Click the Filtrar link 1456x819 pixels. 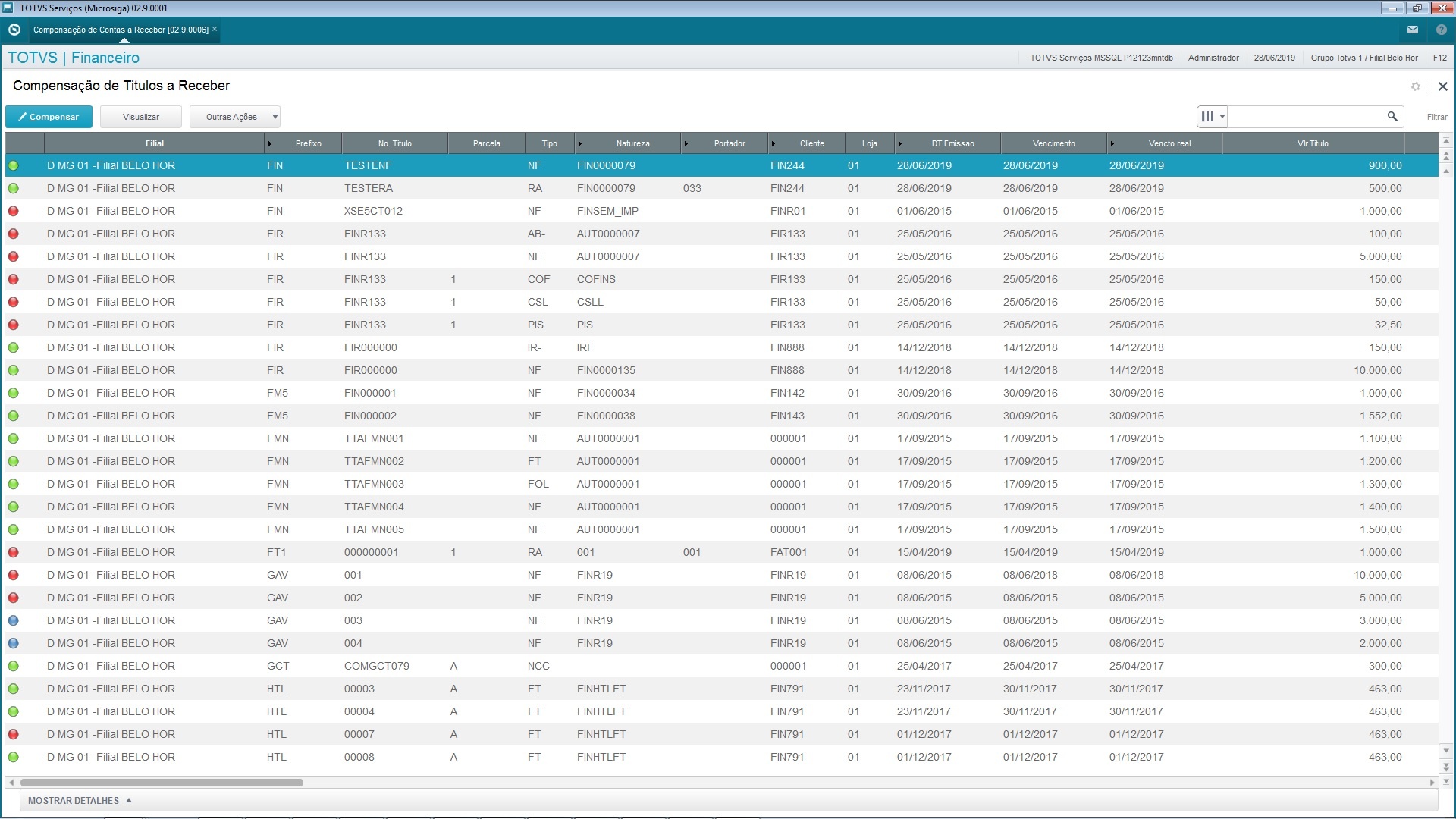pos(1436,117)
